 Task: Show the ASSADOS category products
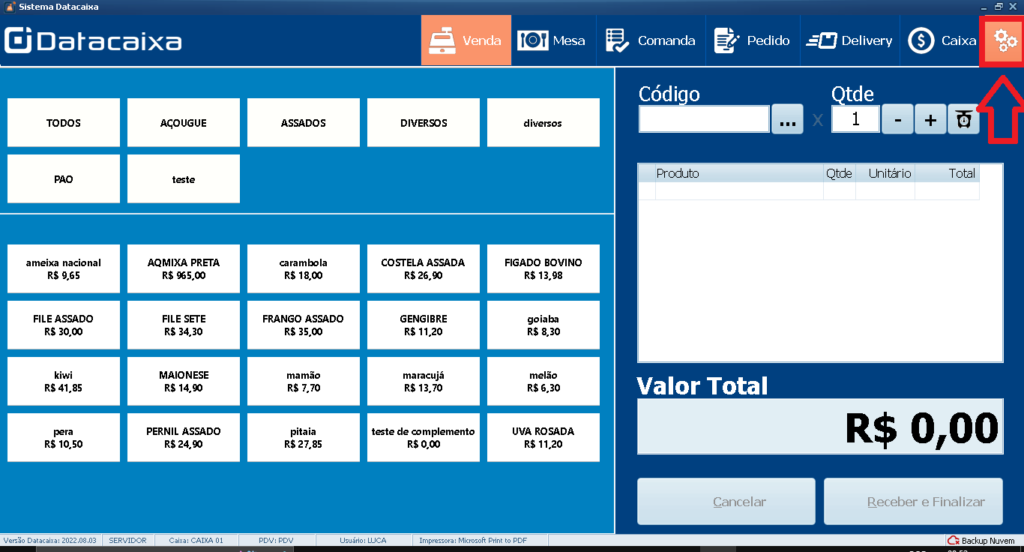303,123
